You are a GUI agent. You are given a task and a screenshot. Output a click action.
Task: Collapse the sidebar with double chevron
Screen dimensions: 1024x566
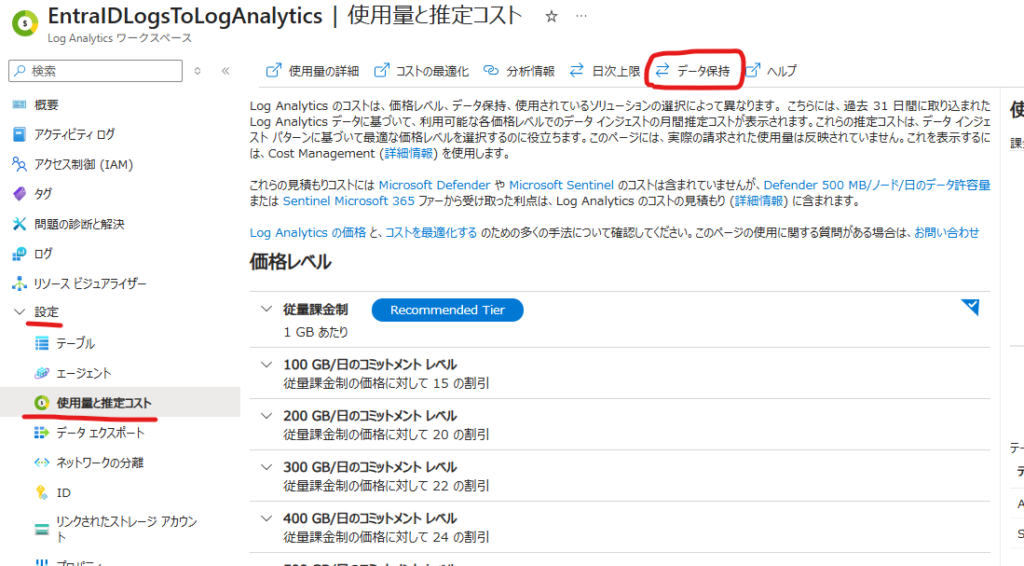tap(225, 71)
